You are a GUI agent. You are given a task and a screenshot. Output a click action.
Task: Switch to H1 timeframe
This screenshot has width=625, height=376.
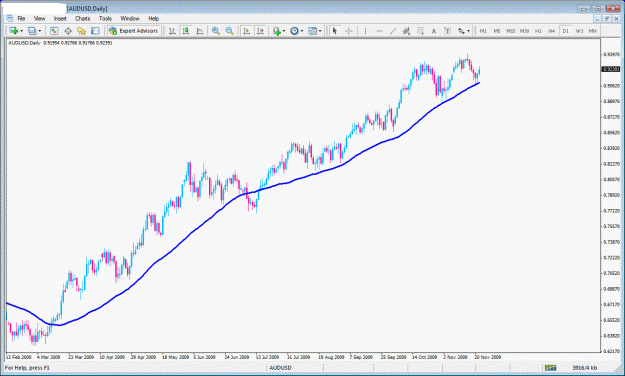[538, 31]
